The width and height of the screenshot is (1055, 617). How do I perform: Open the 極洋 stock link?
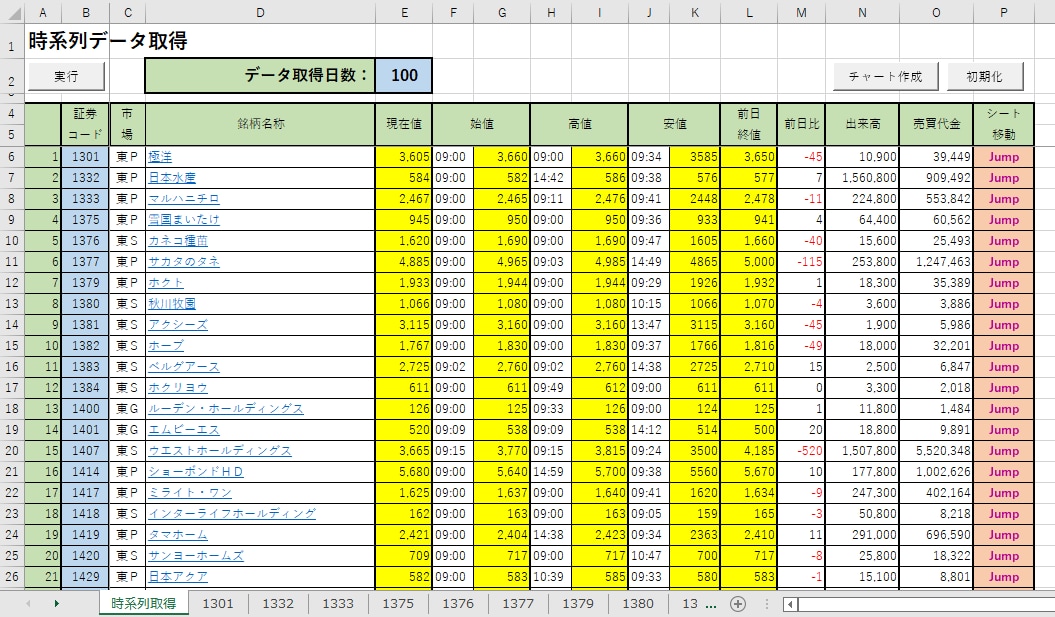[x=160, y=157]
